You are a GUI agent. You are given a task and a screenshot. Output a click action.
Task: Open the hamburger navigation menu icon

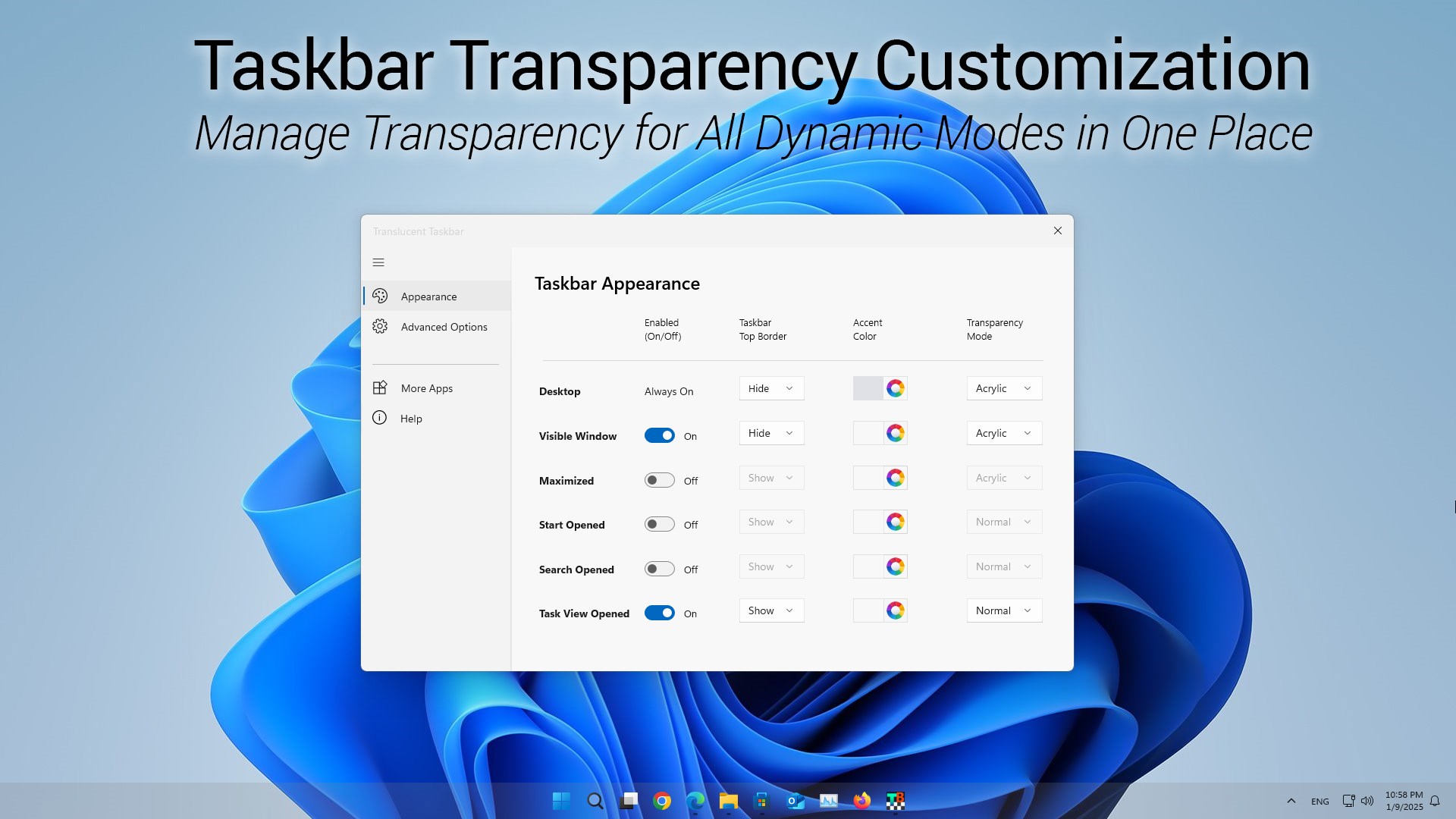378,262
